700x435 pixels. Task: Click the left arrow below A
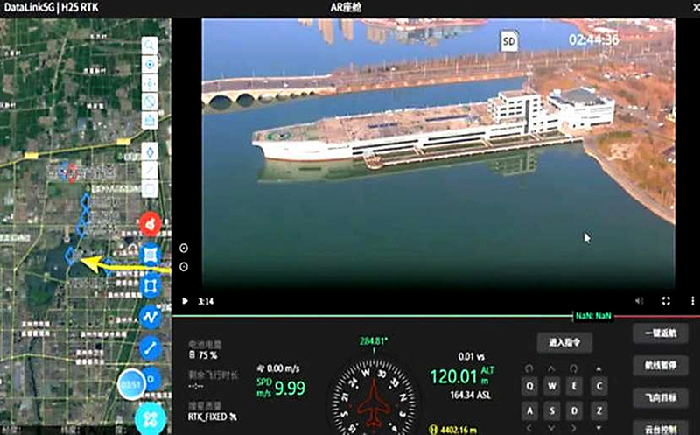pos(530,428)
